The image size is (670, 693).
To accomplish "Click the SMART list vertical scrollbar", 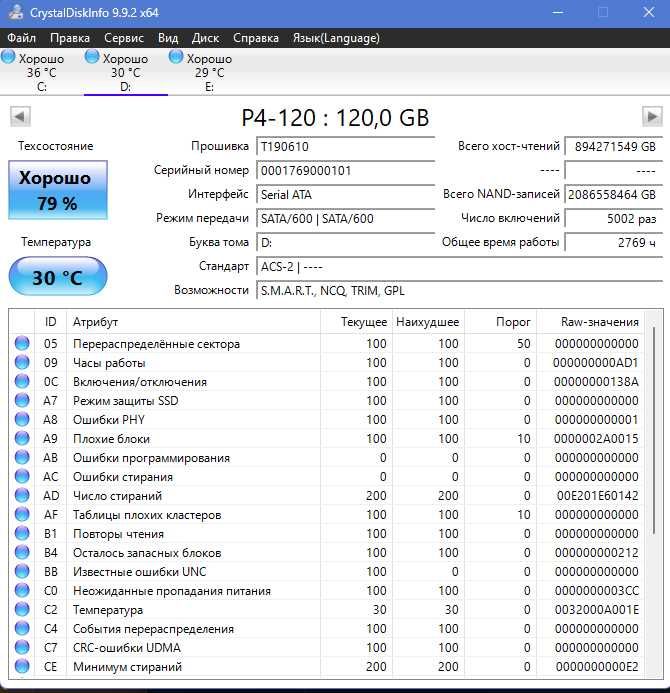I will [x=654, y=430].
